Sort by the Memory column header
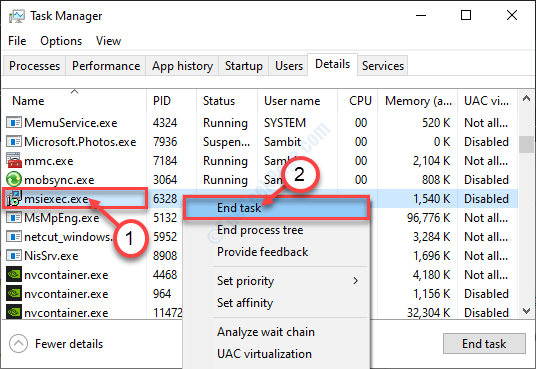The height and width of the screenshot is (369, 536). (417, 101)
